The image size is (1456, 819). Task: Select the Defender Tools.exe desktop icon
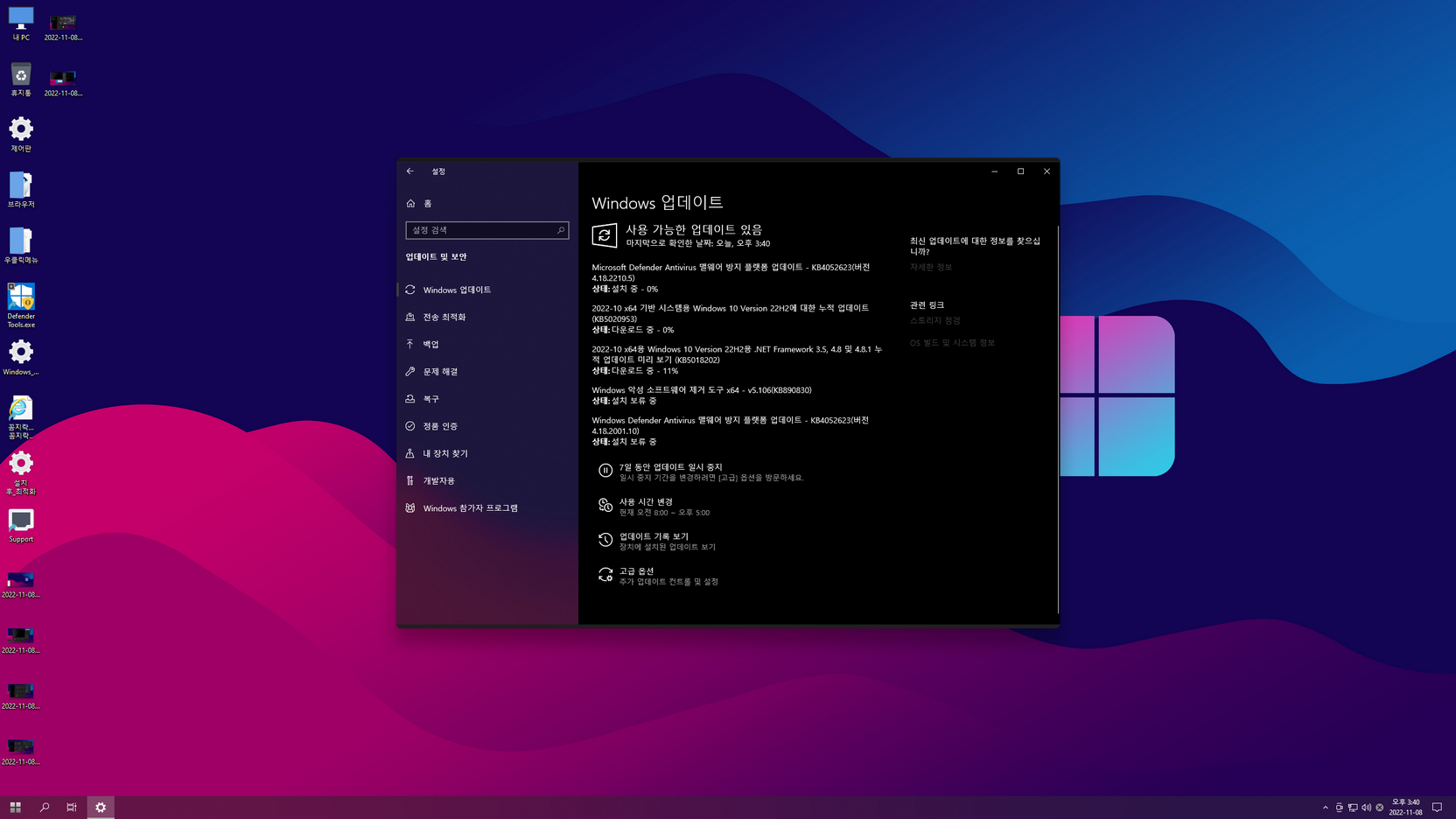click(x=21, y=305)
